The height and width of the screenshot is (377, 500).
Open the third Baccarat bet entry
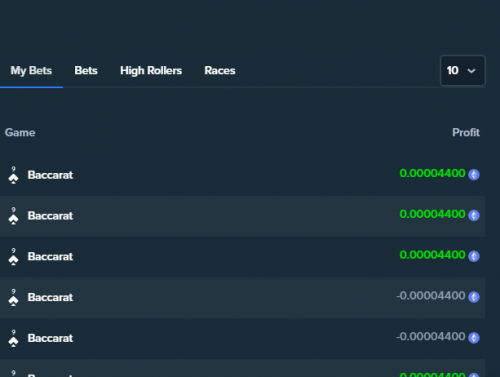(x=50, y=256)
